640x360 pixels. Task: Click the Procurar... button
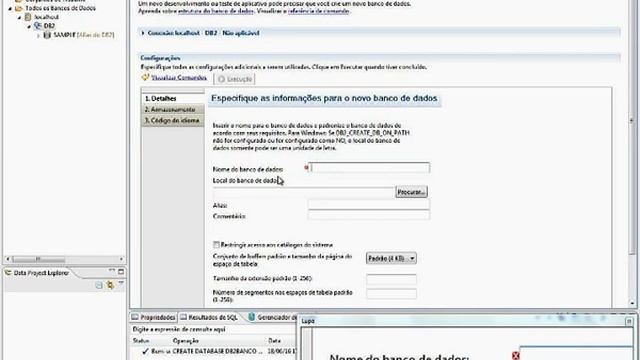411,192
